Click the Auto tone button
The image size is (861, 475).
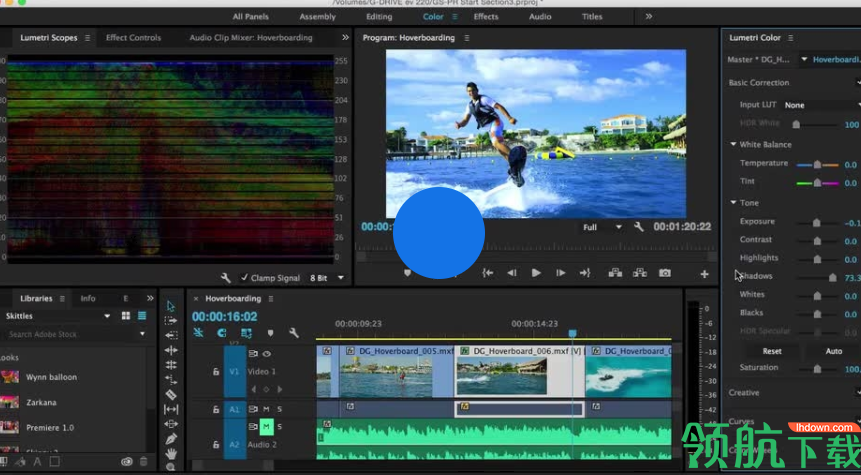coord(834,351)
